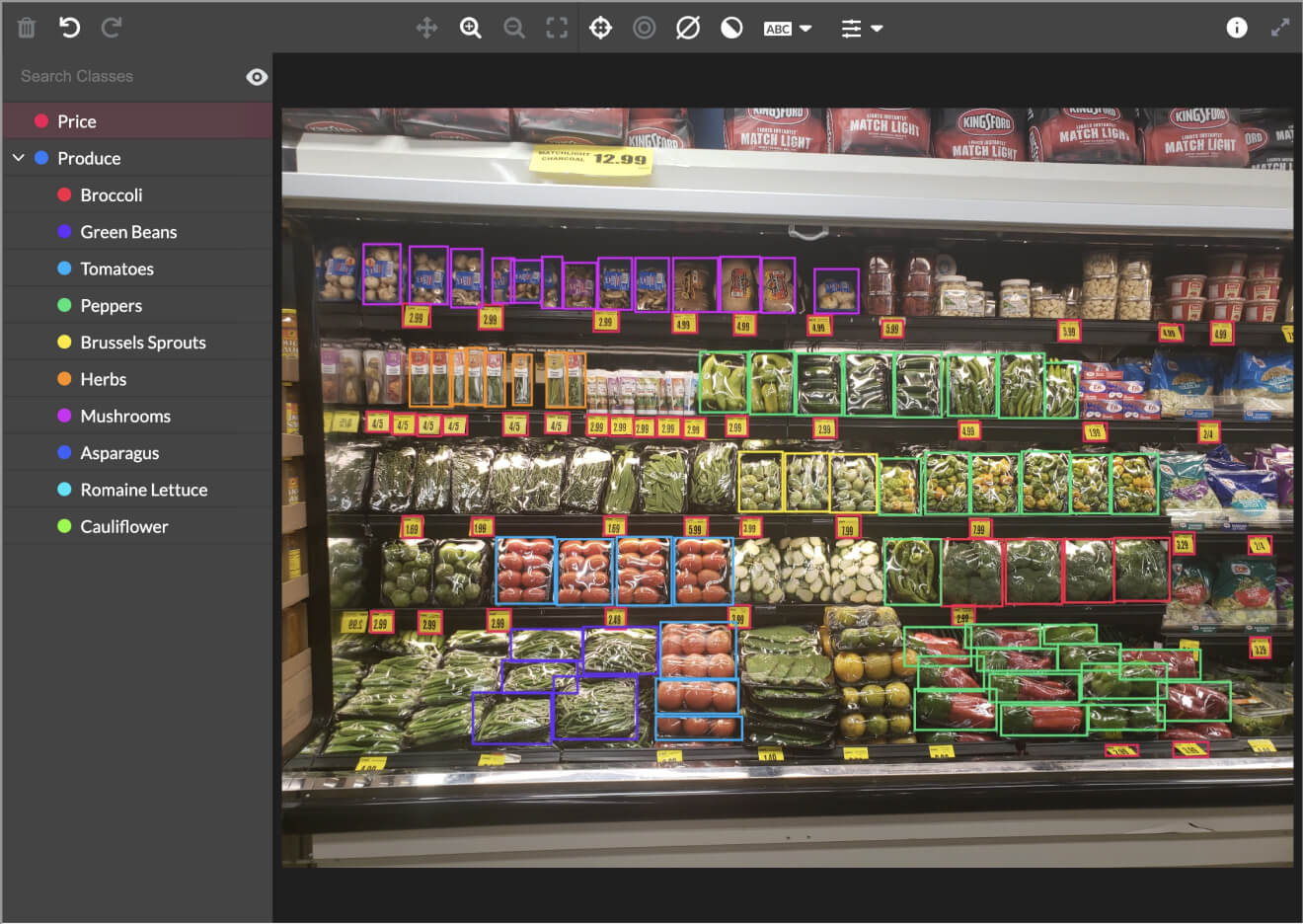Select the pan/move tool
The width and height of the screenshot is (1303, 924).
[426, 28]
